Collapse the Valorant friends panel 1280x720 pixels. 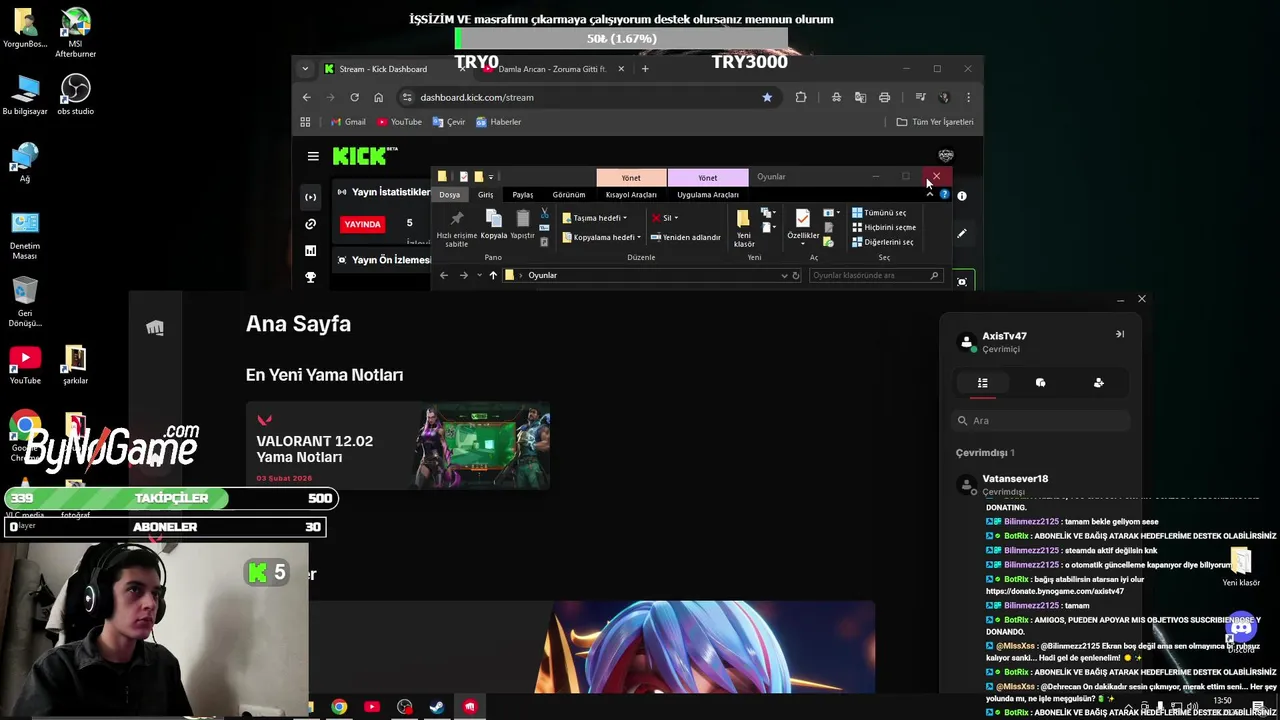point(1120,334)
